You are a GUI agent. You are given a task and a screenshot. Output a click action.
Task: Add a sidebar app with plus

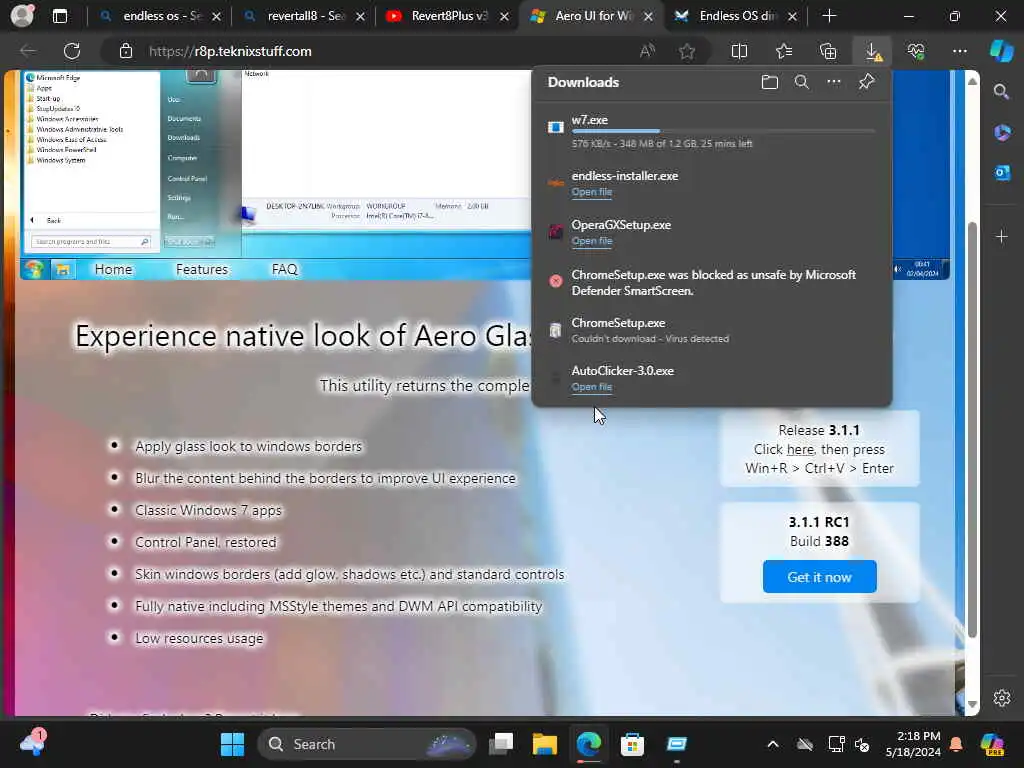tap(1002, 236)
